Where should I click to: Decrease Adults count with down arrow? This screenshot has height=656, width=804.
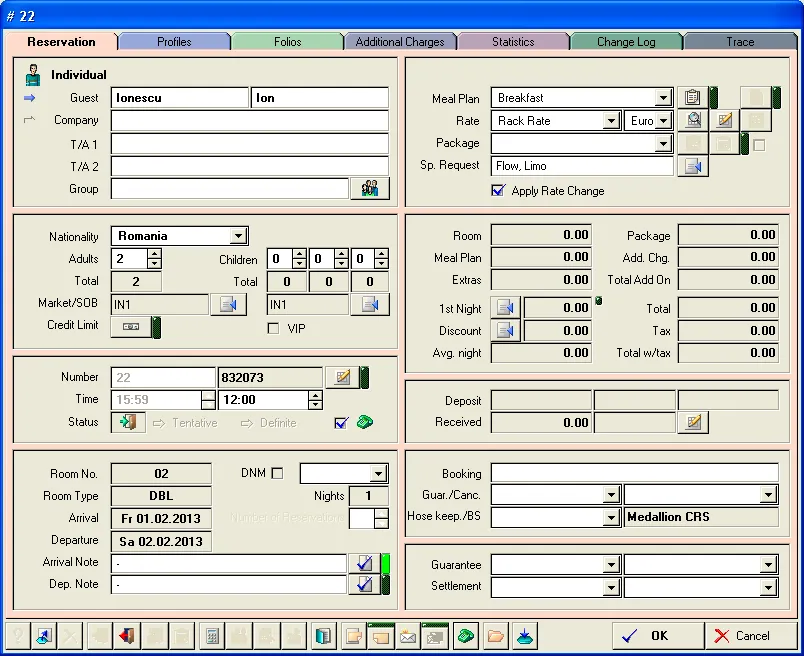pyautogui.click(x=154, y=264)
